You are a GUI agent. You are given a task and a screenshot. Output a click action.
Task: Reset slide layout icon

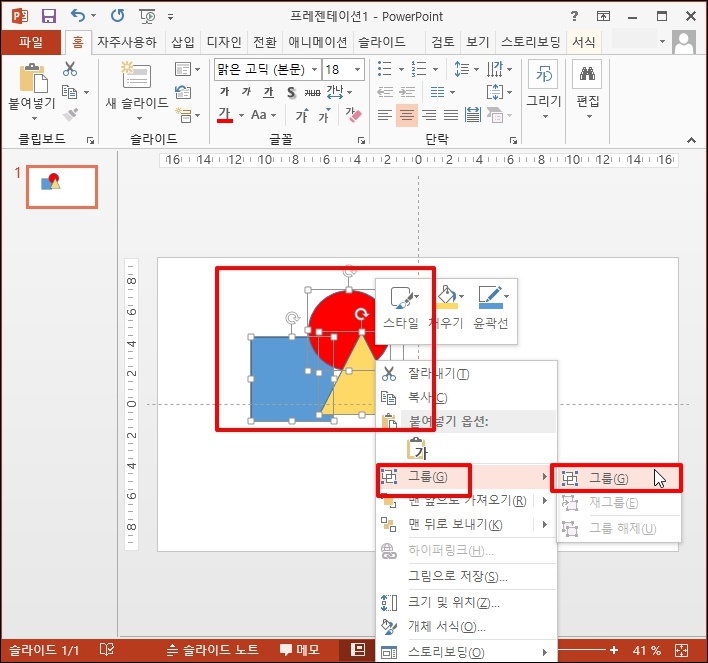183,92
